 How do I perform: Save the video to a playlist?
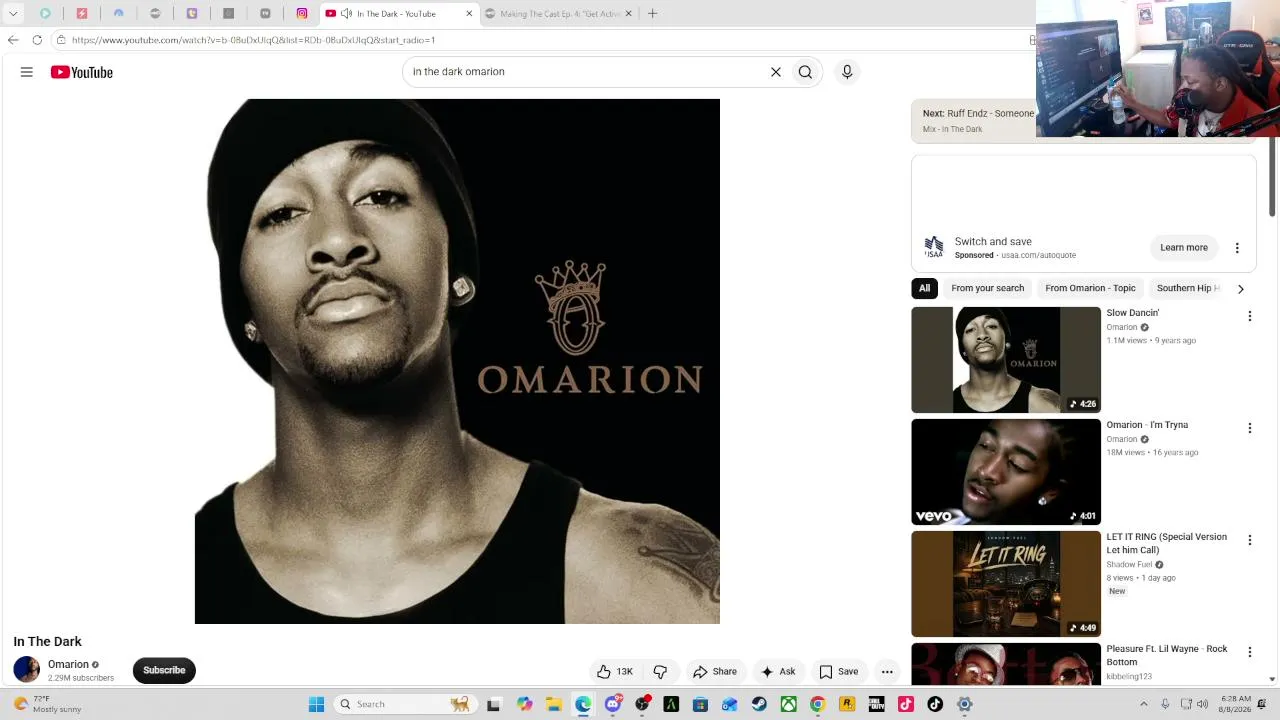pos(839,672)
